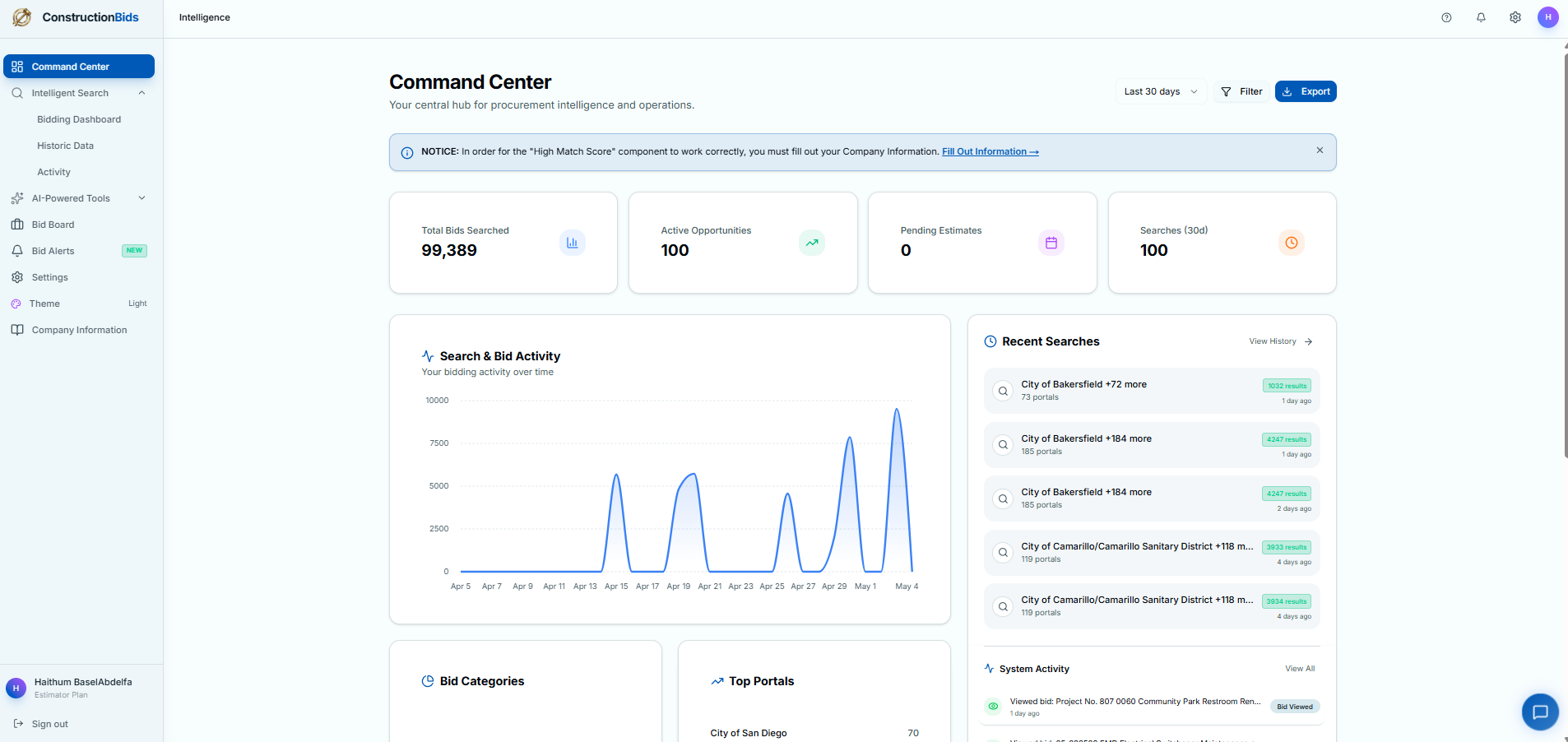This screenshot has height=742, width=1568.
Task: Click the eye icon of Viewed bid activity
Action: coord(993,707)
